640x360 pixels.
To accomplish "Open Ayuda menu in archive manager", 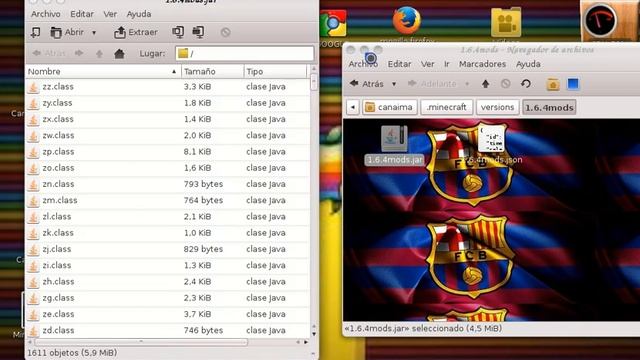I will (x=139, y=14).
